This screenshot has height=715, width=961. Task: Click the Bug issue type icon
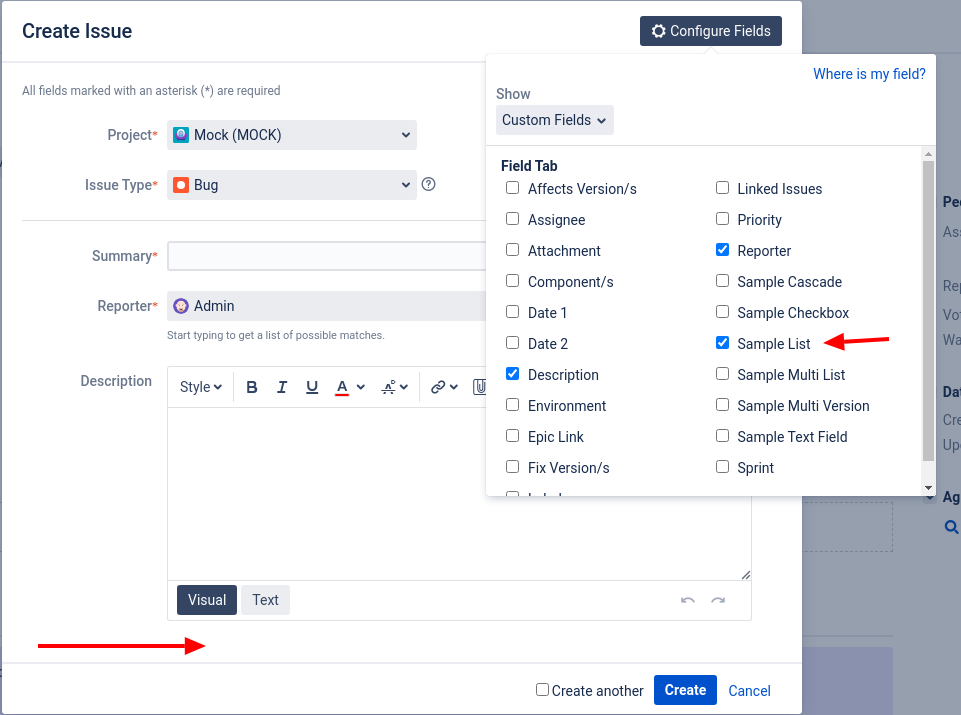[181, 185]
